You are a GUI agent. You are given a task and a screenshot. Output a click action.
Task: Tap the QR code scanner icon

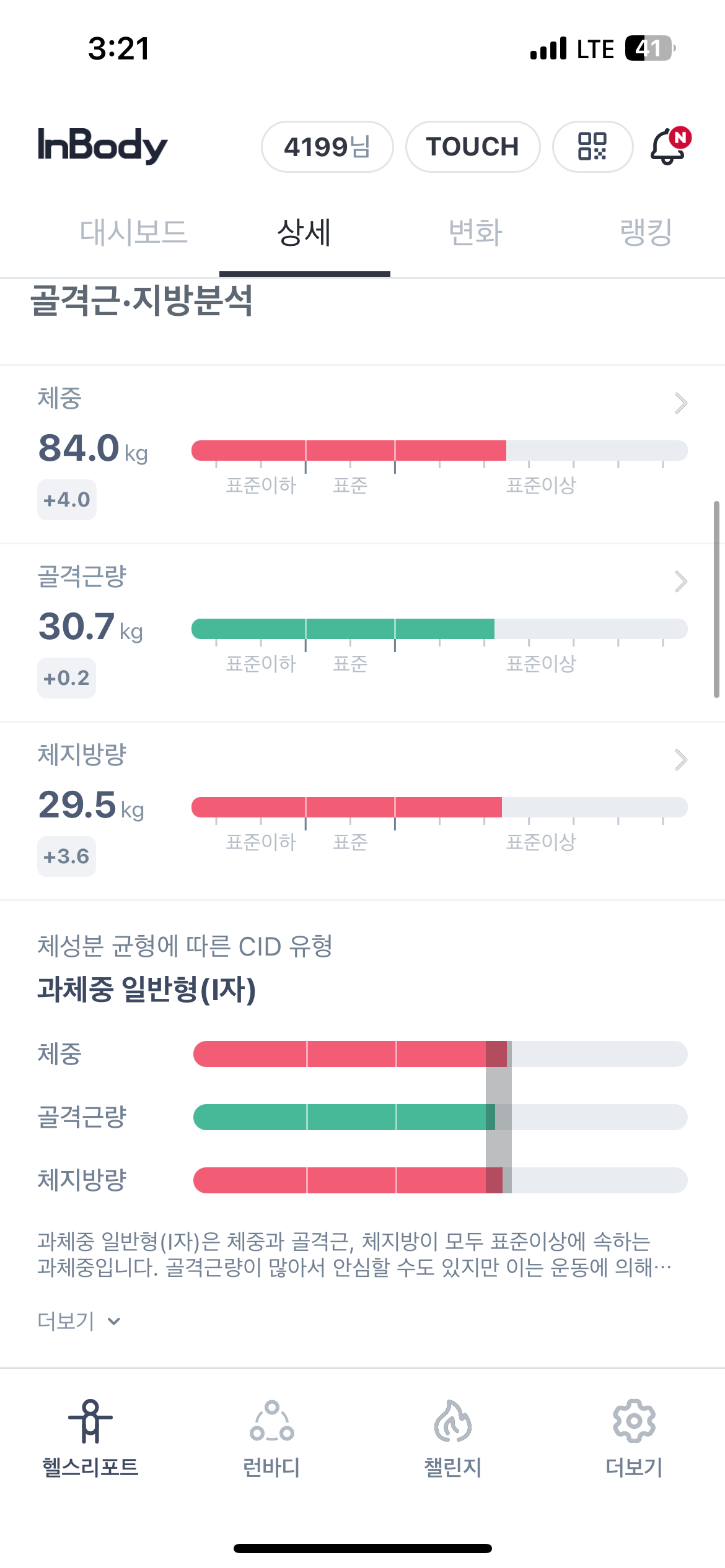(x=592, y=147)
